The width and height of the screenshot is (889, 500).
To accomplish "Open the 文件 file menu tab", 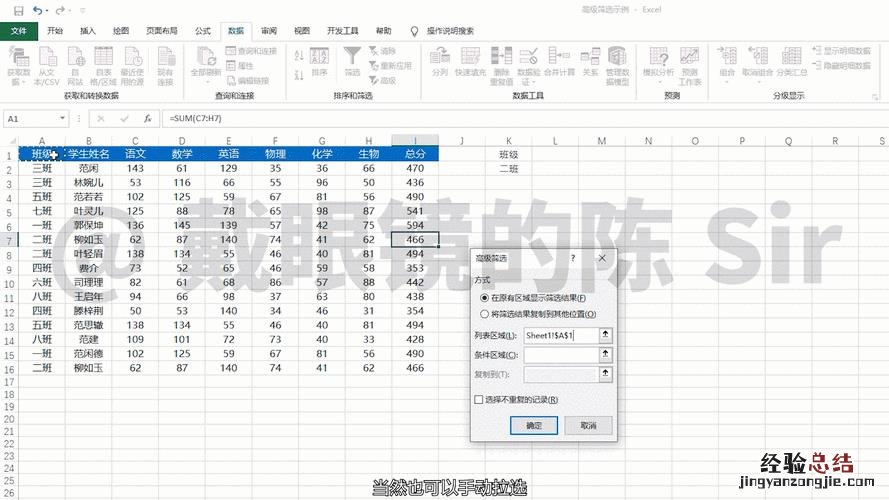I will 18,31.
